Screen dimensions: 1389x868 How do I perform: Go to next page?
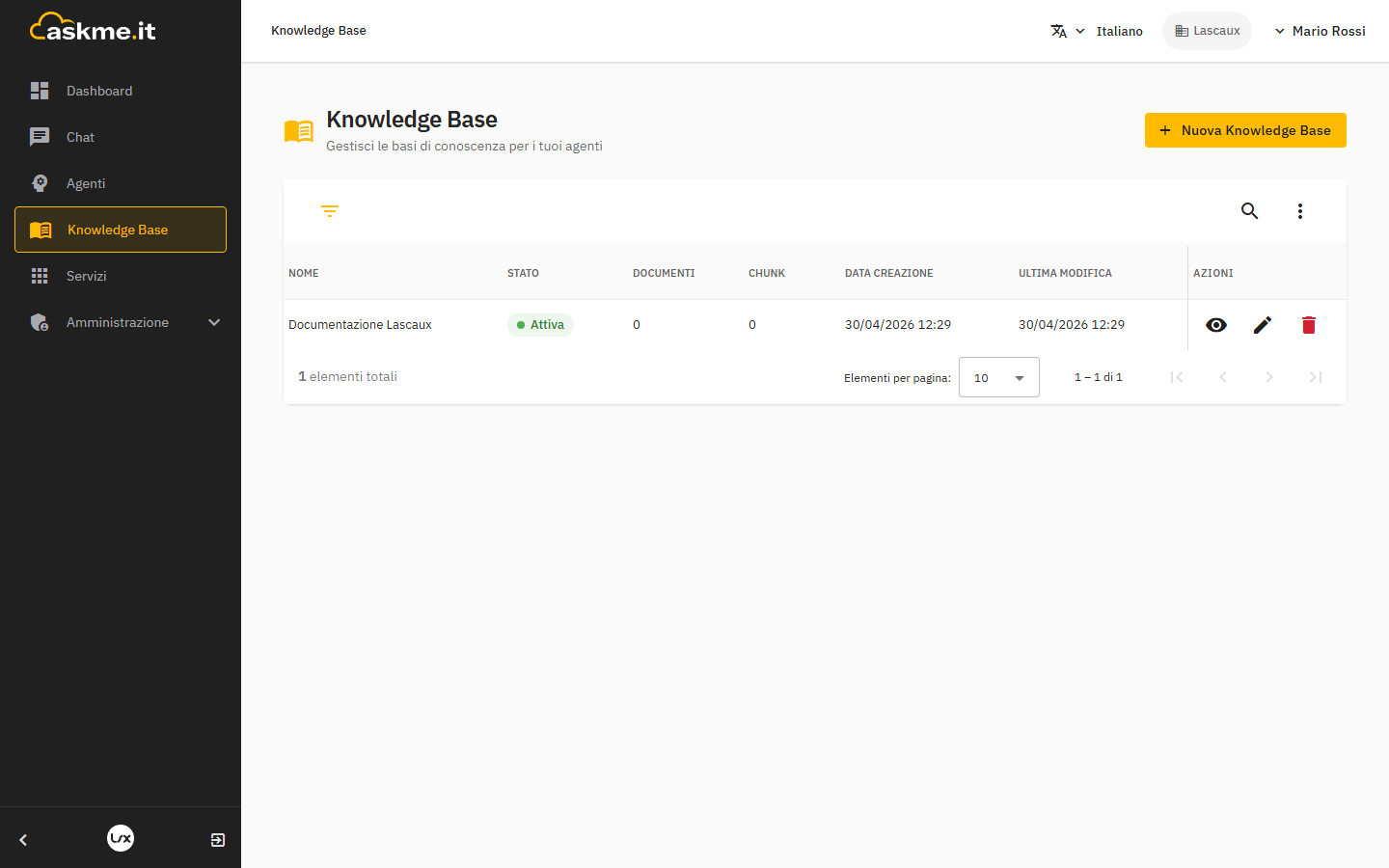1269,377
